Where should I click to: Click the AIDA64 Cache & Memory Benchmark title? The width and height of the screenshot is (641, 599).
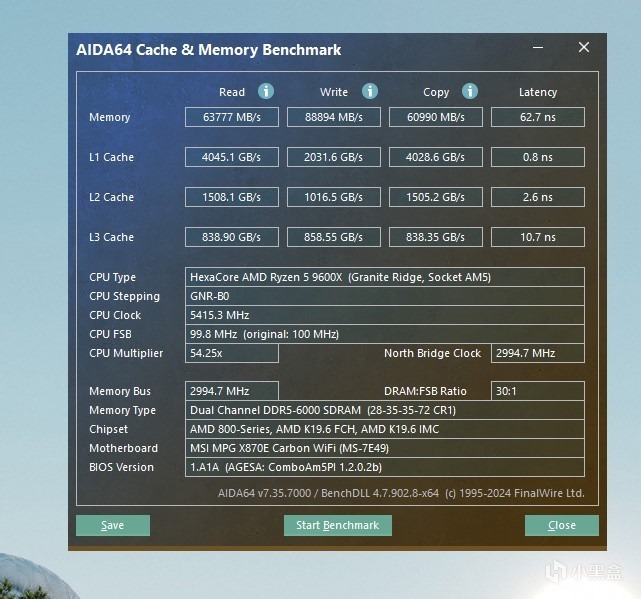click(208, 50)
